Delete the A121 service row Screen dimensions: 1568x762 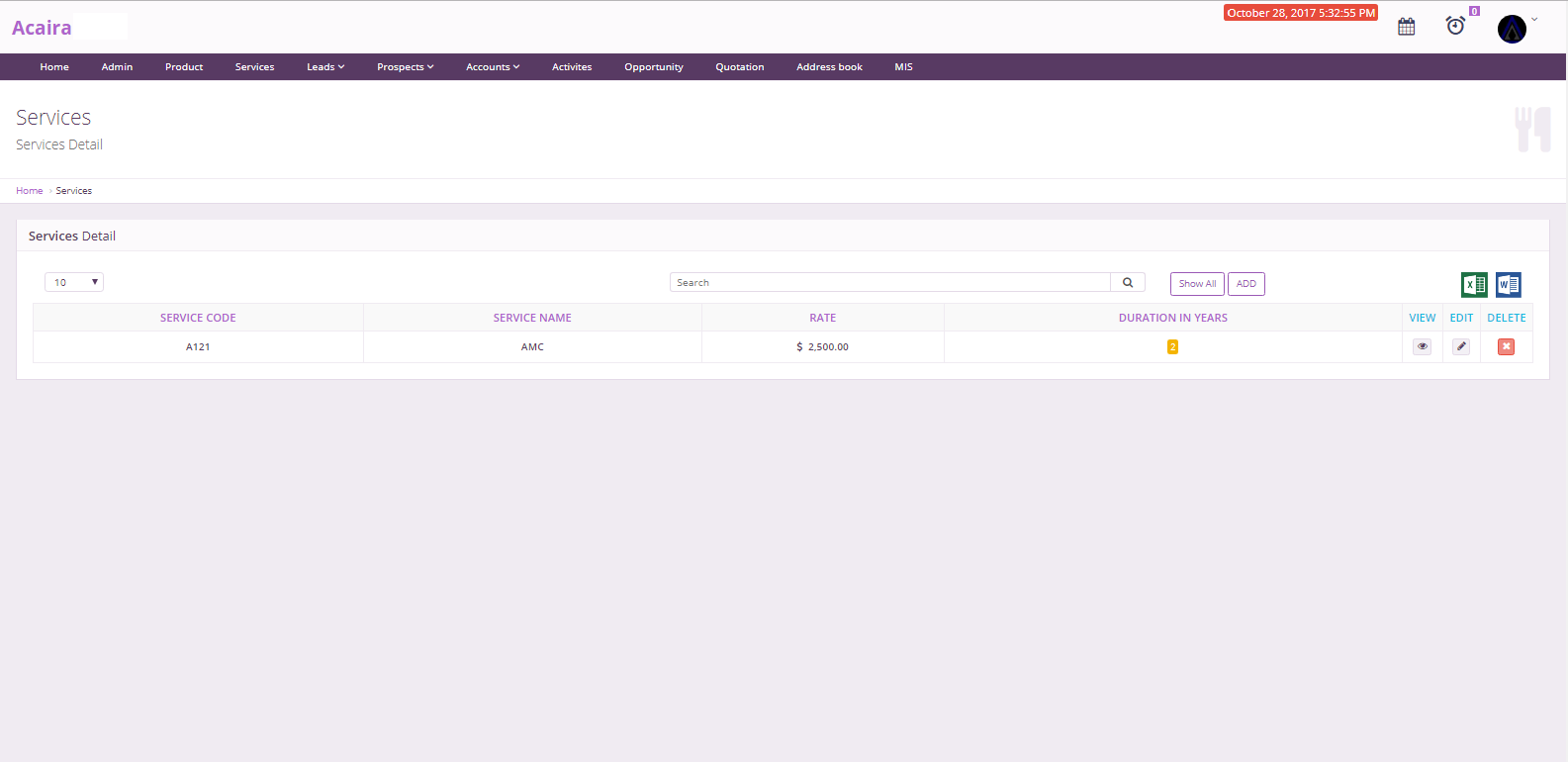(x=1506, y=346)
